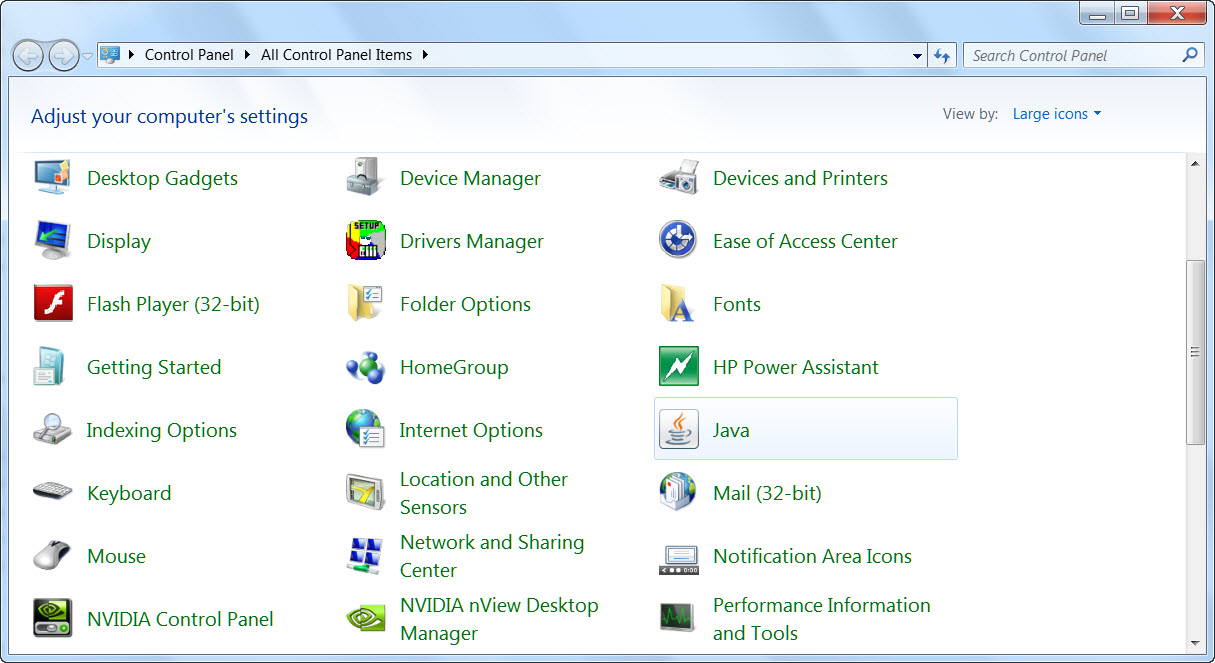Open the HomeGroup link text
This screenshot has height=663, width=1215.
[x=454, y=367]
